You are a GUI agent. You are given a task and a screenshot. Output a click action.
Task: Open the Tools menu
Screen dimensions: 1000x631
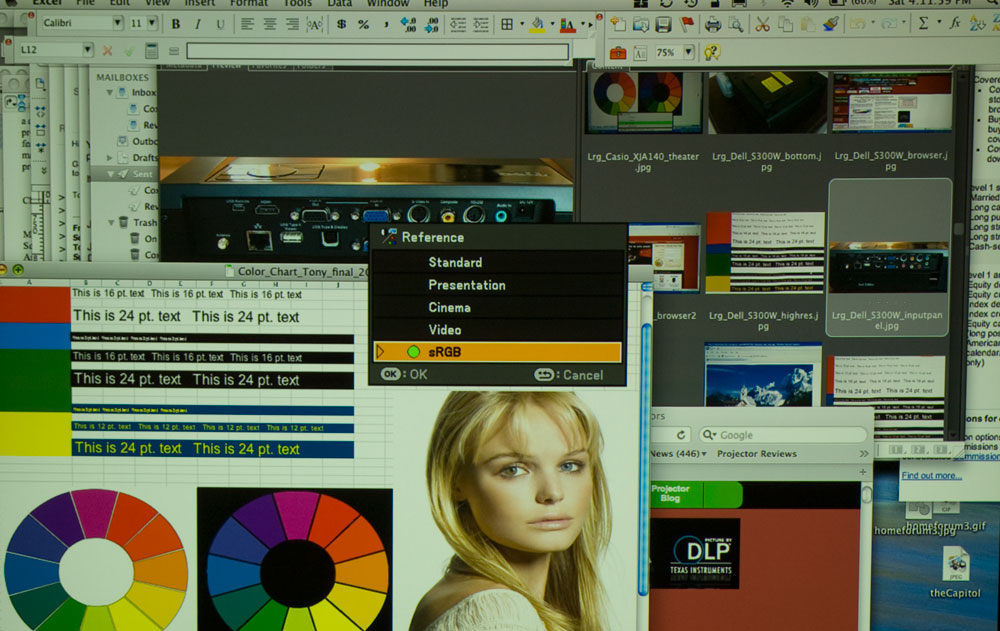tap(298, 3)
